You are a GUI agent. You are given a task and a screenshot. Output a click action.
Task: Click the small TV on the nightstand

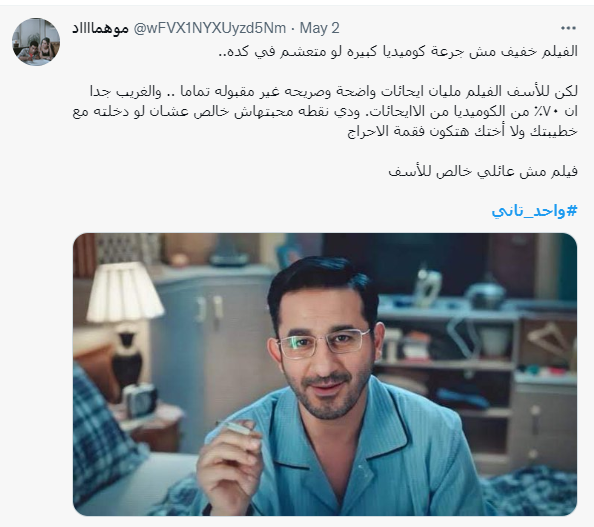[x=140, y=400]
